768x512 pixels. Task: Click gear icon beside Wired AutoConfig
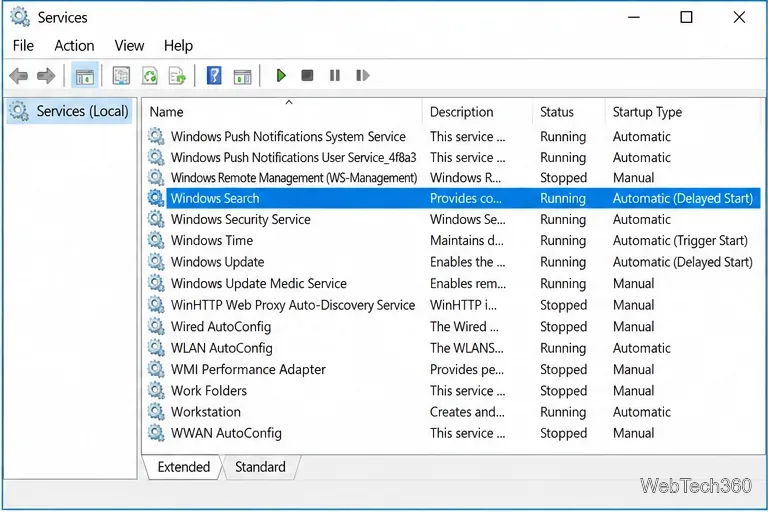[x=156, y=326]
